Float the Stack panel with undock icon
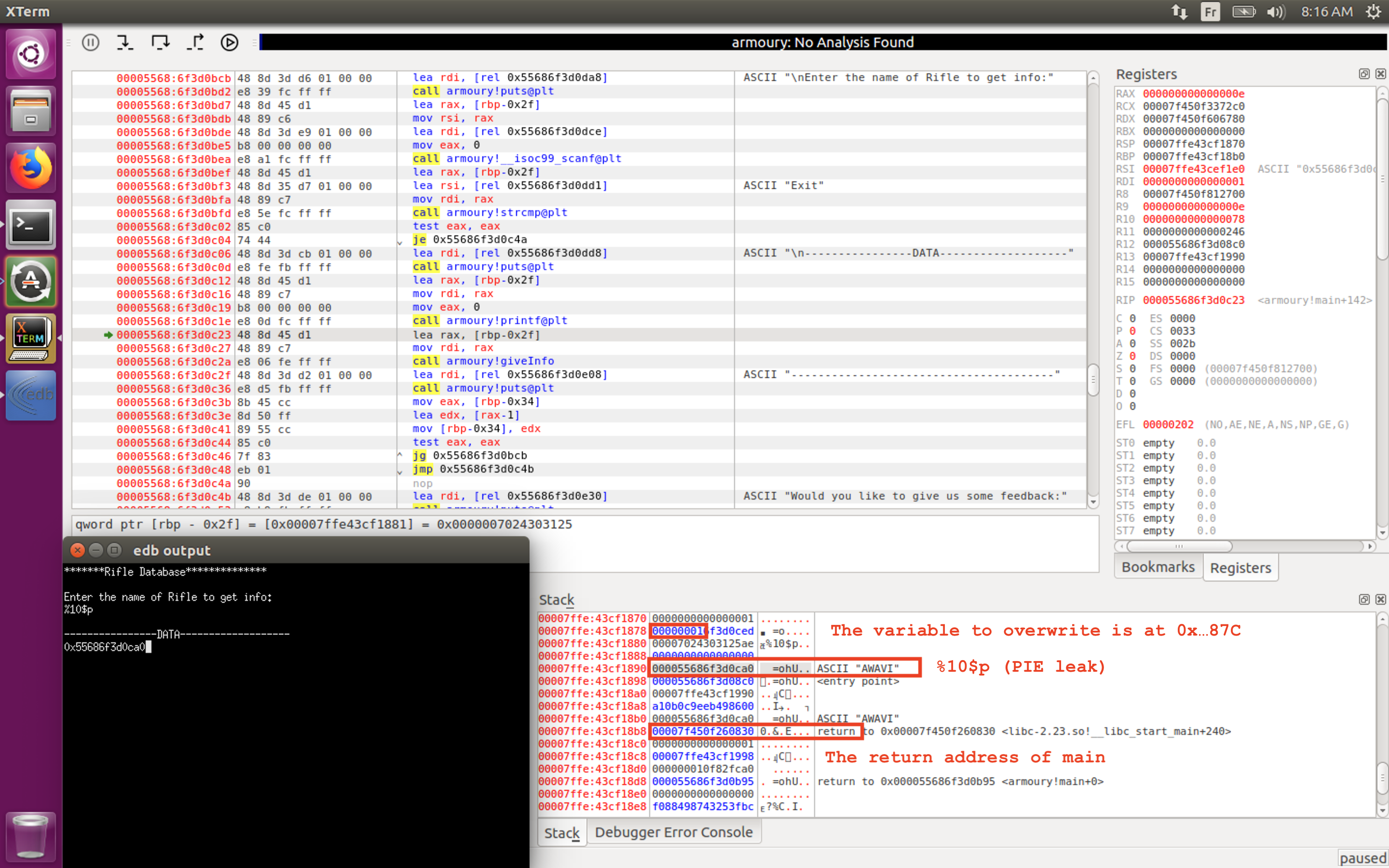 pos(1364,599)
